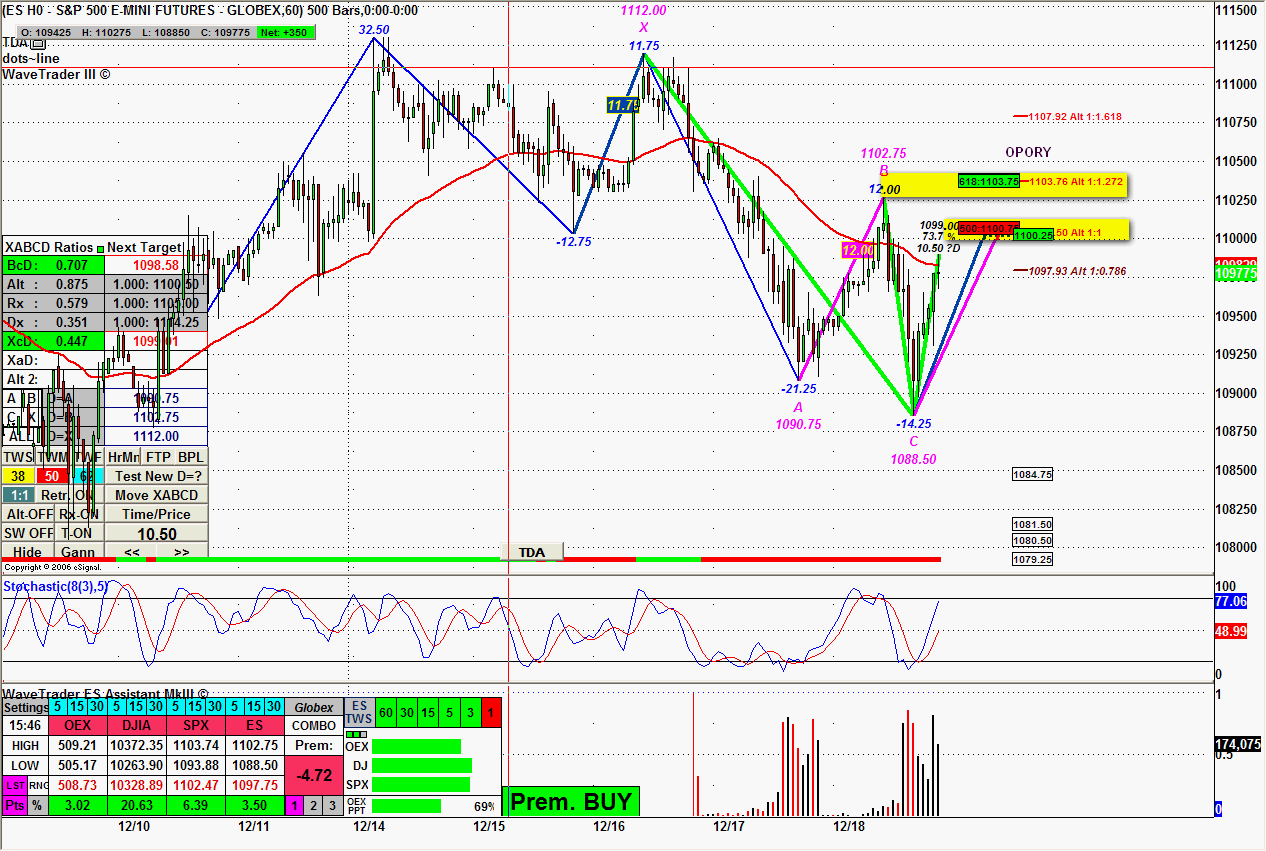Step forward with the >> arrow
Screen dimensions: 1266x851
pos(182,552)
